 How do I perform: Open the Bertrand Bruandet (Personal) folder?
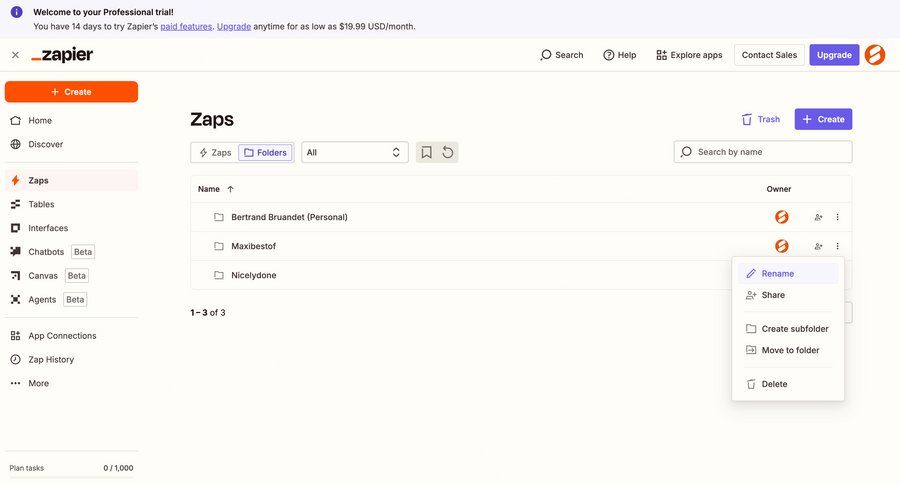(x=289, y=217)
